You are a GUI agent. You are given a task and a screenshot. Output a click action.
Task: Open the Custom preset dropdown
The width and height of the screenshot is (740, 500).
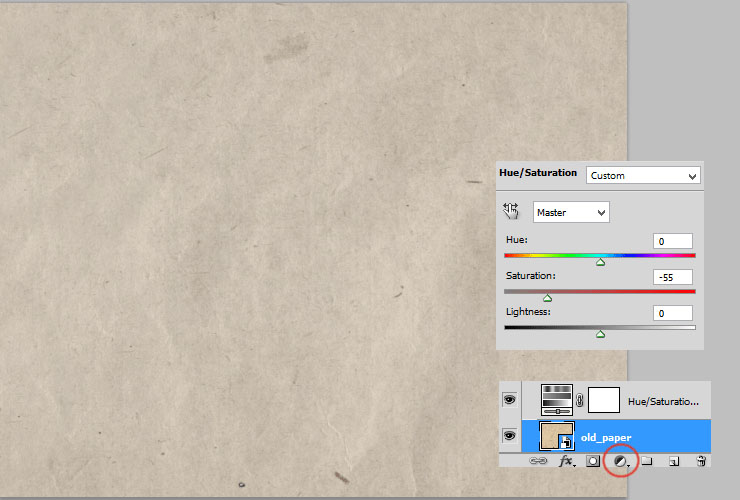(x=643, y=175)
